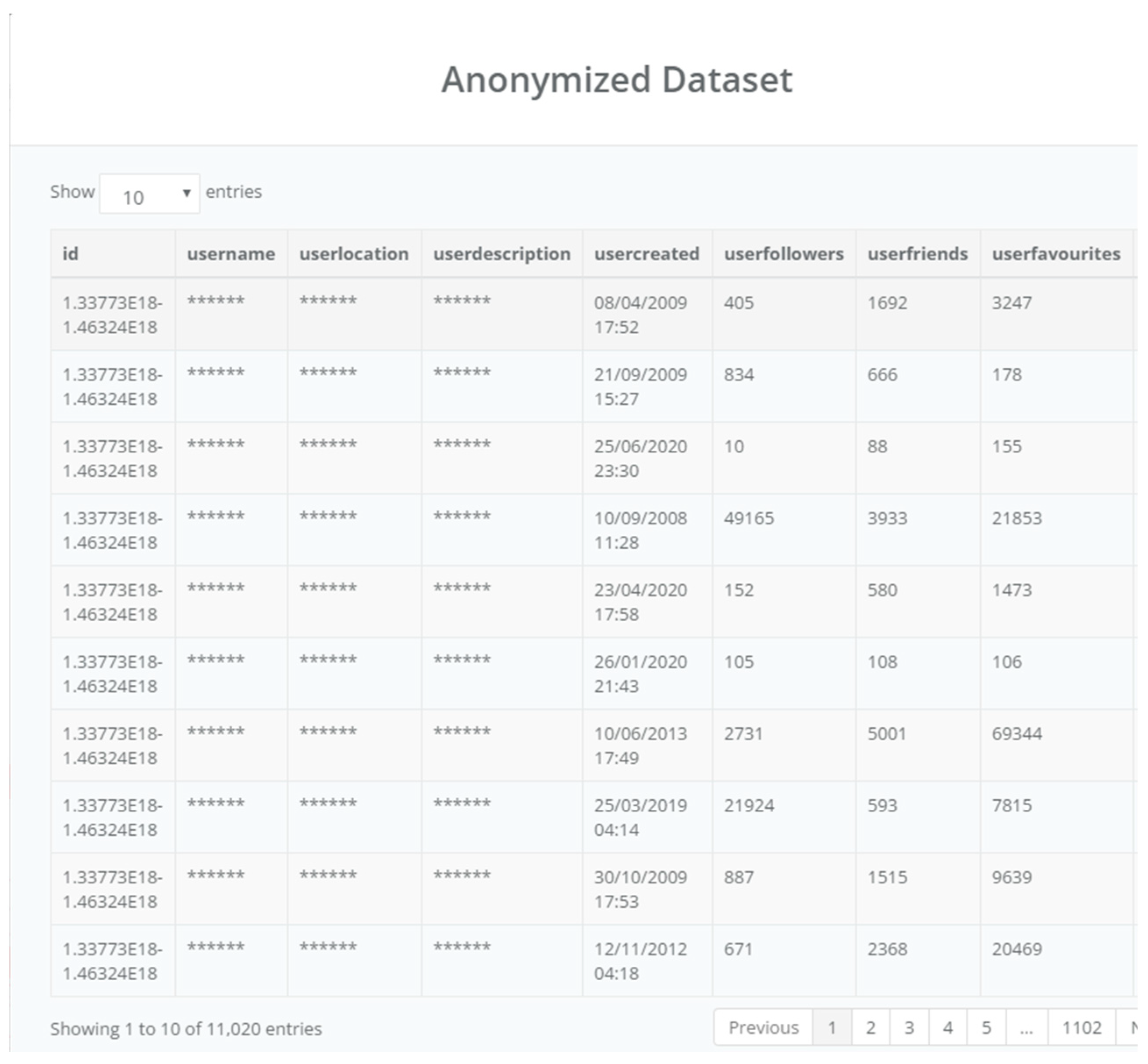Sort by userfavourites column header

point(1056,254)
